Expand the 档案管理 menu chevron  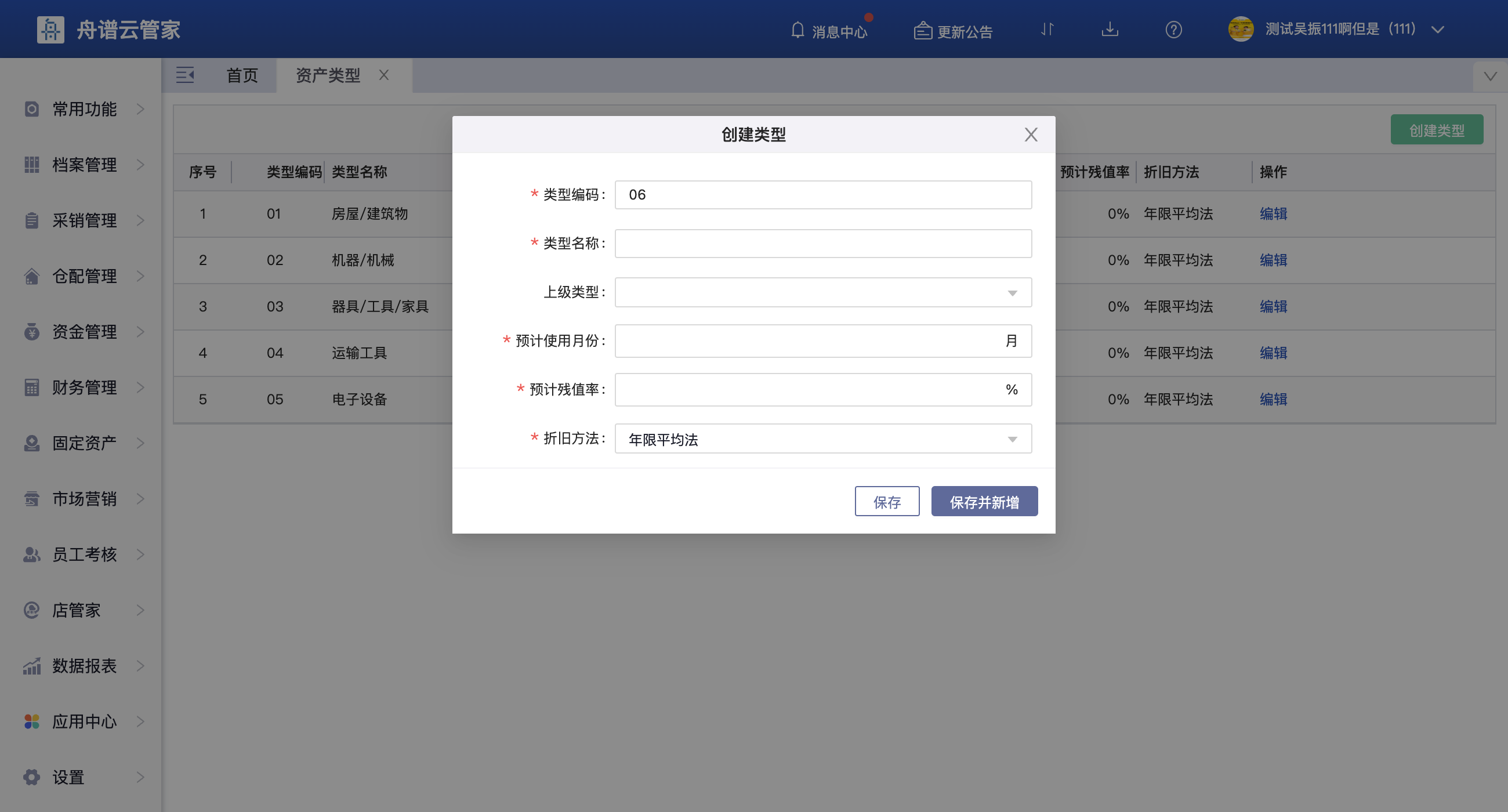(x=140, y=165)
